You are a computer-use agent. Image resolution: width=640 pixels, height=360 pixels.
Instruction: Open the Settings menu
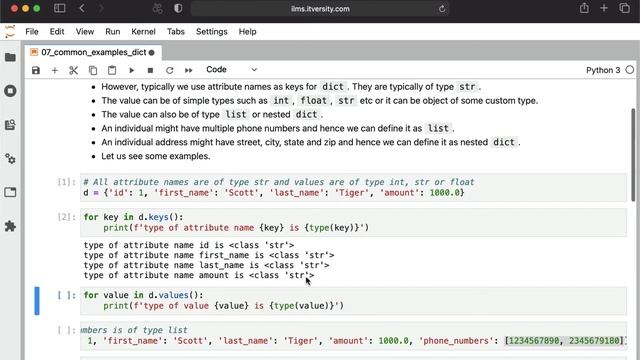click(x=211, y=31)
